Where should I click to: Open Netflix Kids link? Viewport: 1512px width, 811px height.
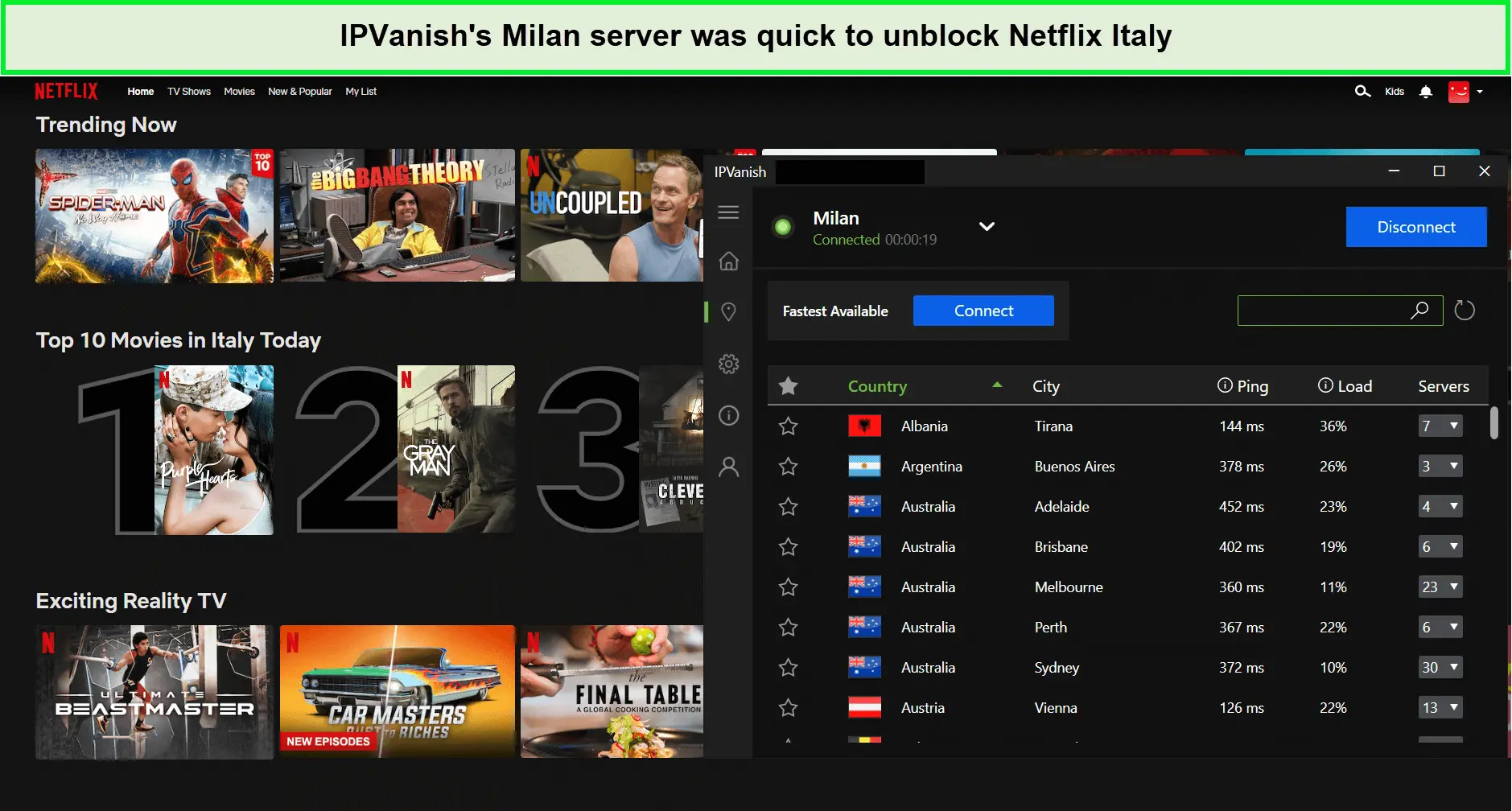tap(1395, 92)
